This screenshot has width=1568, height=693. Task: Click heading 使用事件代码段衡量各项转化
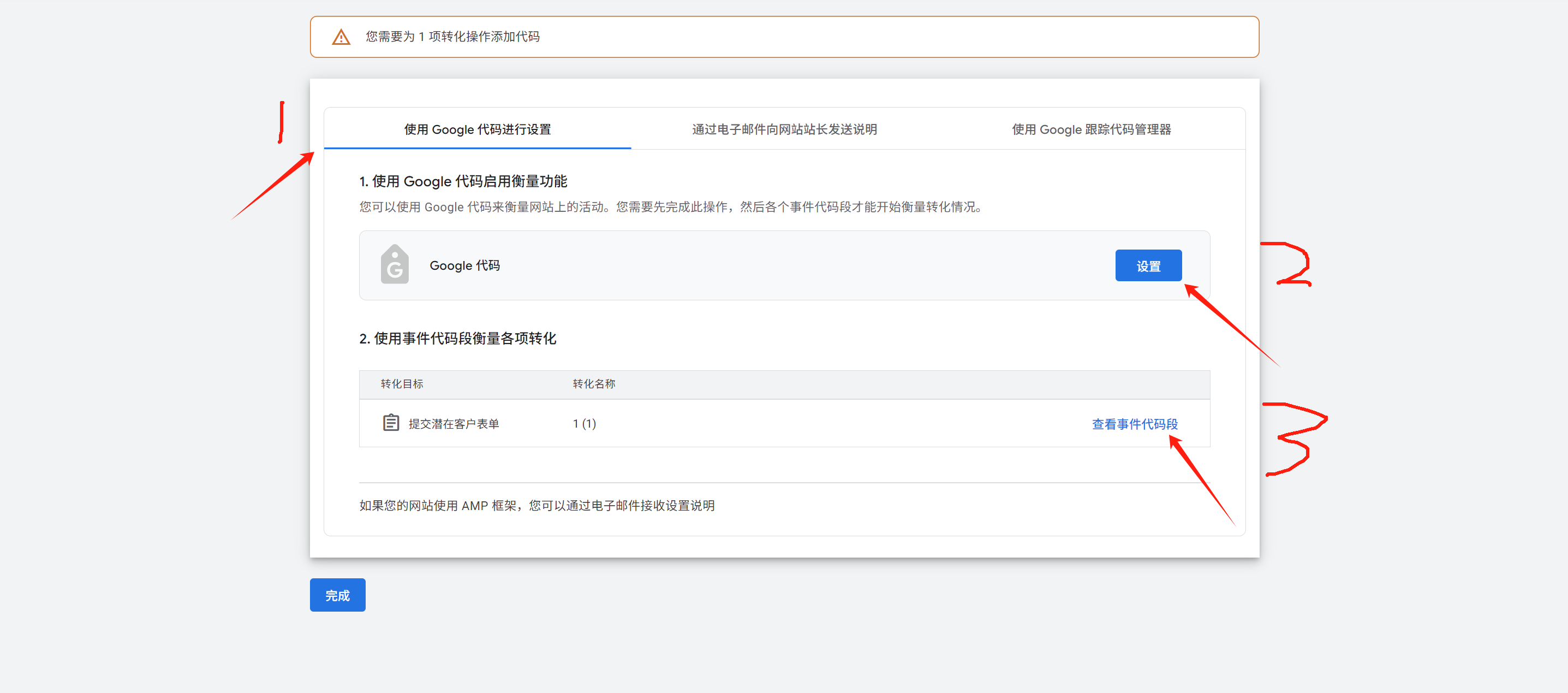click(457, 339)
